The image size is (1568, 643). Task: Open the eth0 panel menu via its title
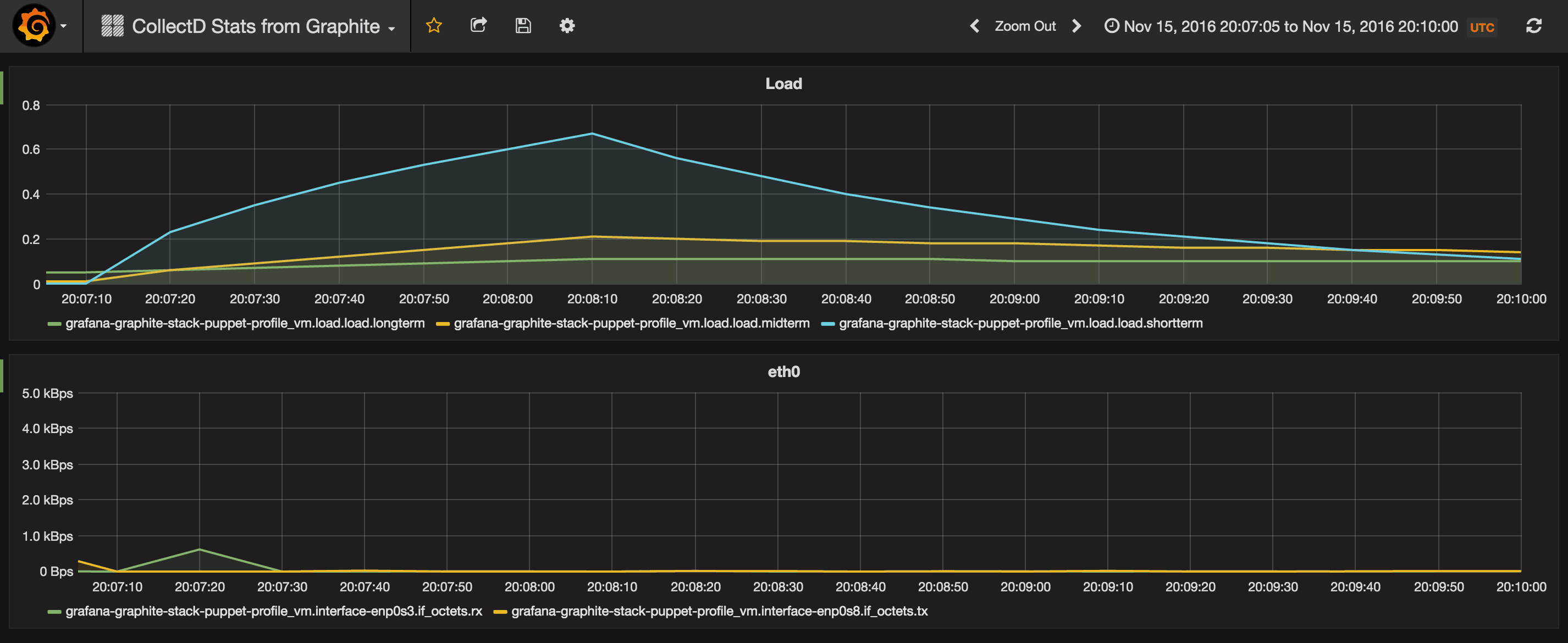pos(783,372)
